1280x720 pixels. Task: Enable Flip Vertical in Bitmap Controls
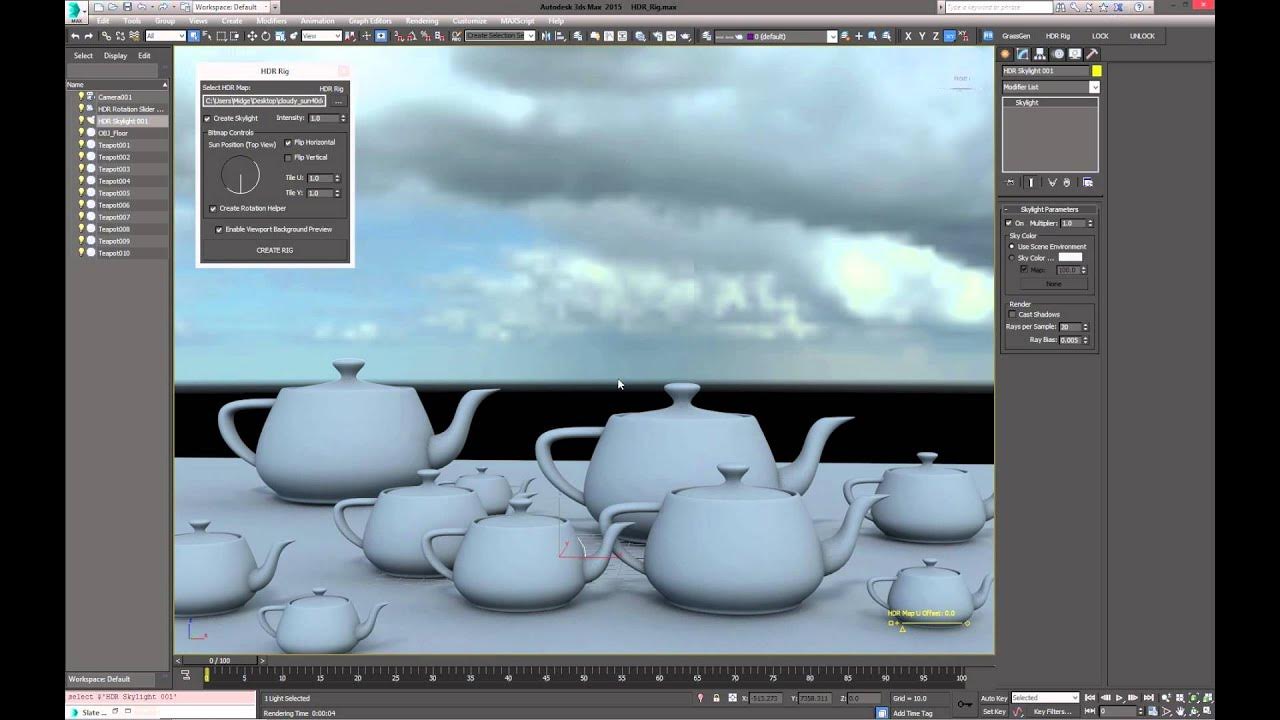[288, 157]
